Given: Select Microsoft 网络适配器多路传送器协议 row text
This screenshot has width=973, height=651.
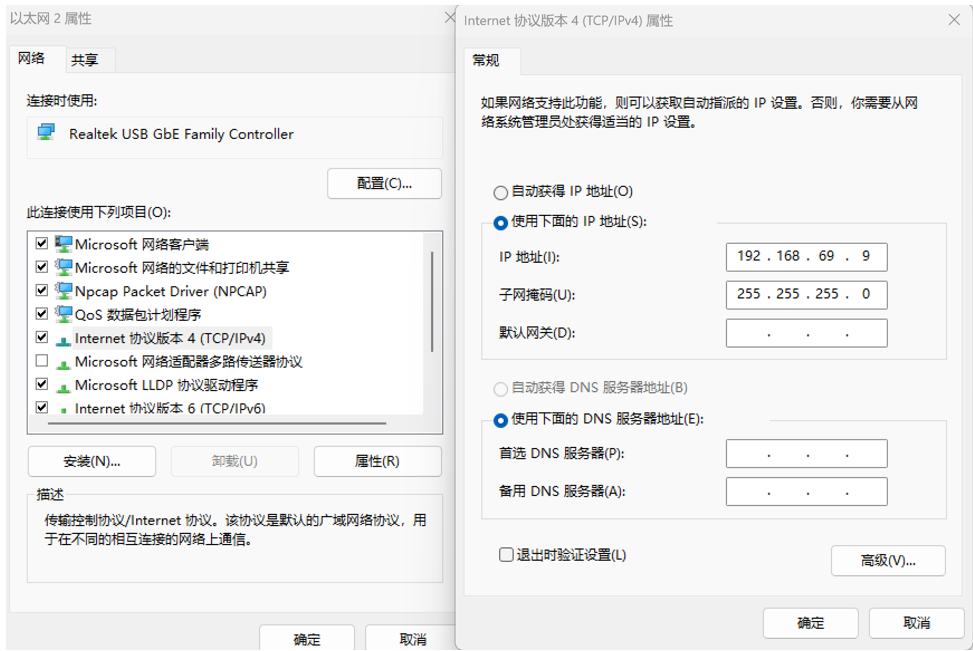Looking at the screenshot, I should coord(189,362).
